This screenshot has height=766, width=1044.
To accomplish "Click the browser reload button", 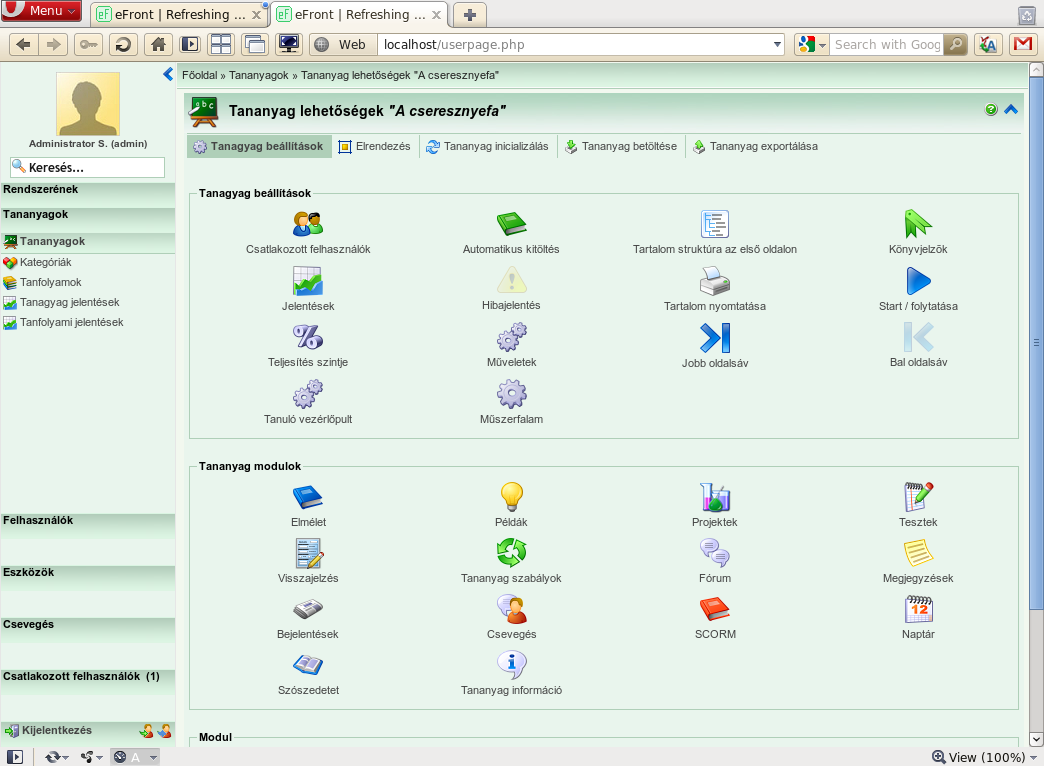I will tap(123, 45).
